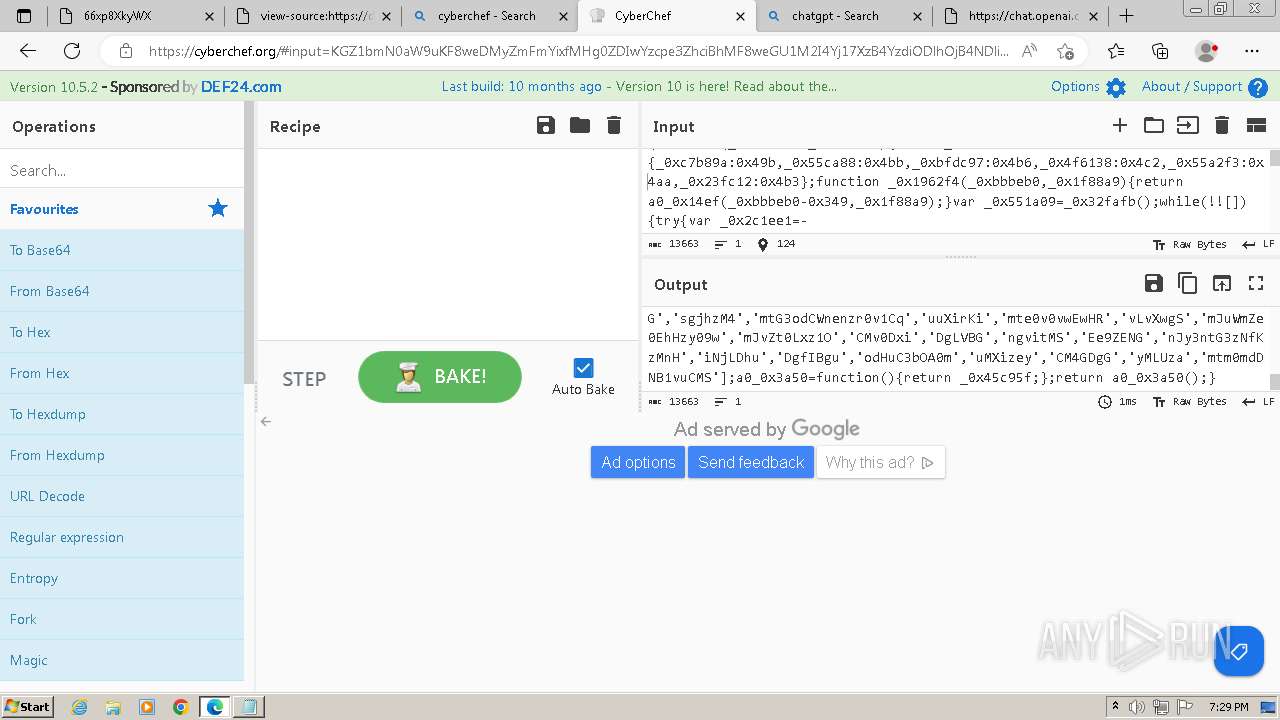Save output to file icon

pos(1154,284)
